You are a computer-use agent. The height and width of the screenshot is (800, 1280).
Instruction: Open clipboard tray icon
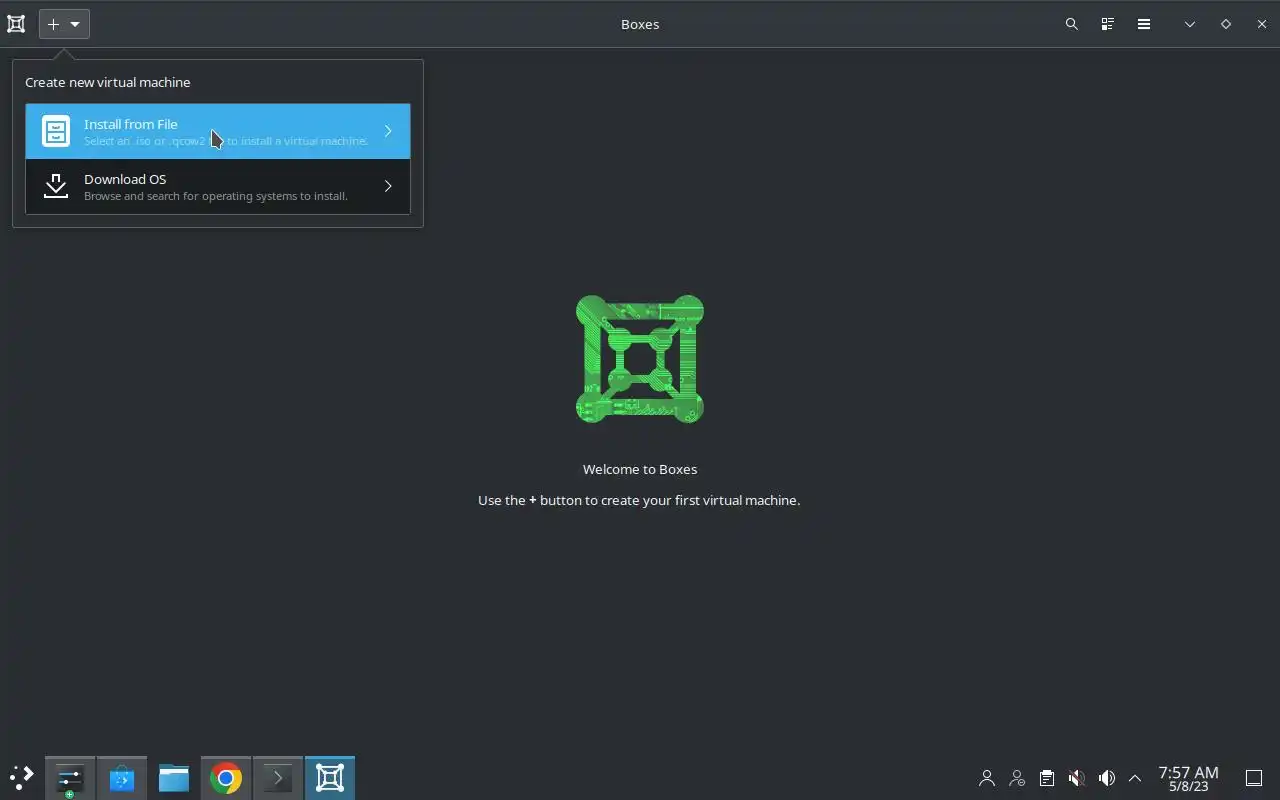[x=1047, y=778]
